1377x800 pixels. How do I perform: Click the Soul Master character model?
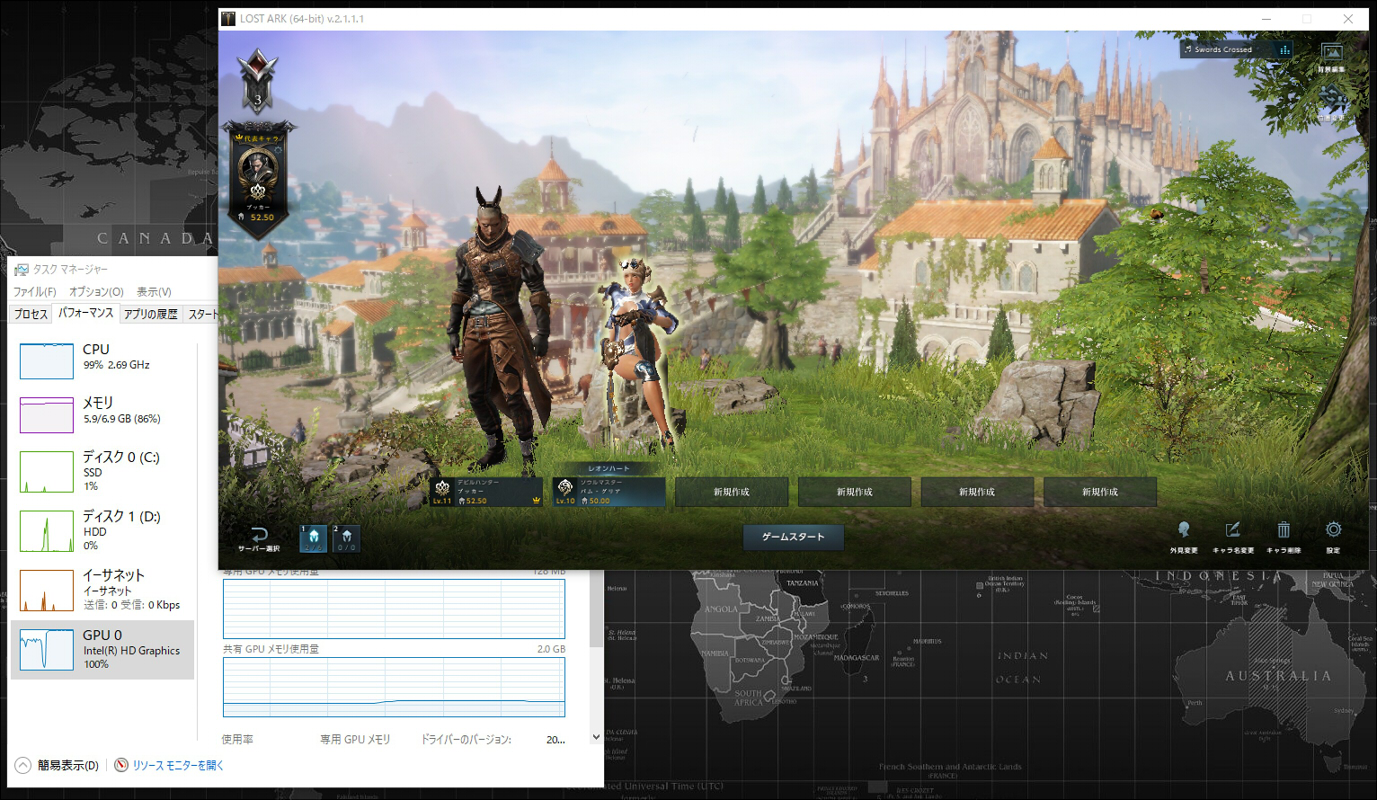(636, 352)
